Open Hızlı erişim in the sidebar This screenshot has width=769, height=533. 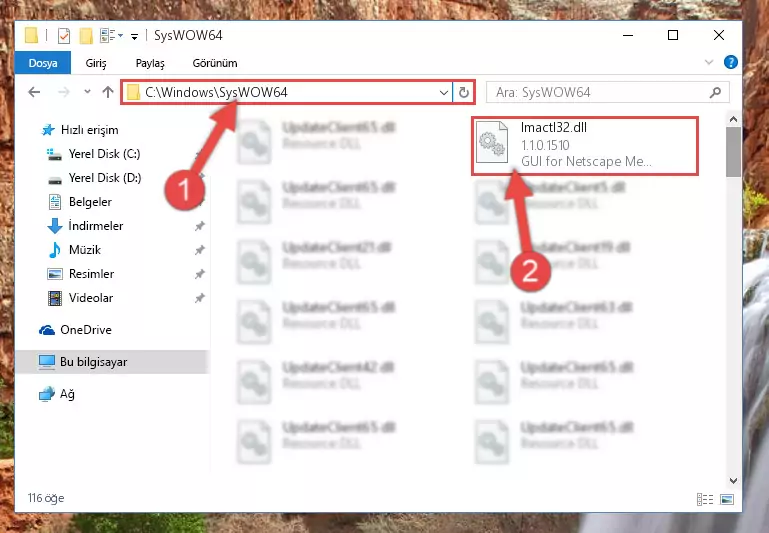[80, 130]
